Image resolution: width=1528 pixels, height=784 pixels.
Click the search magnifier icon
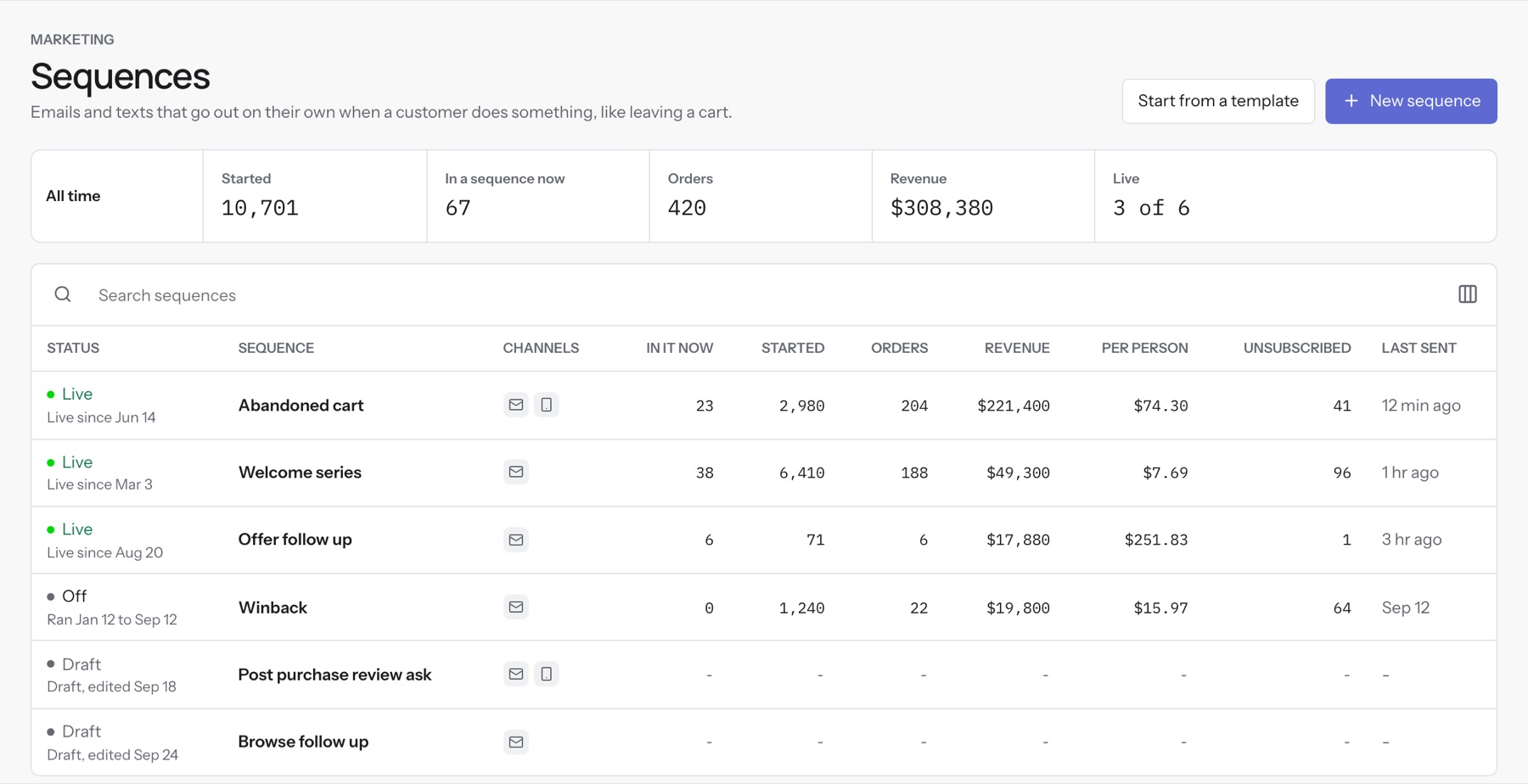[63, 294]
